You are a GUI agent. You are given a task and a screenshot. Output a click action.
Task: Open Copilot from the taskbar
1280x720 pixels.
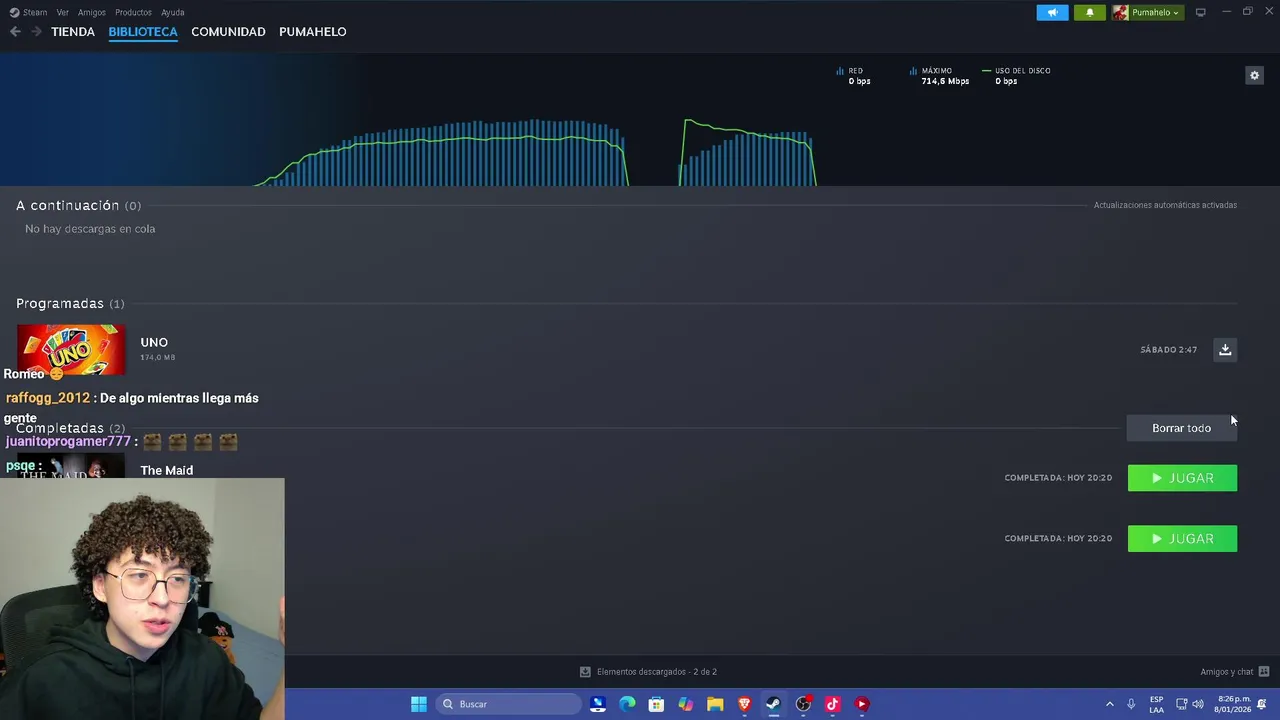(685, 704)
